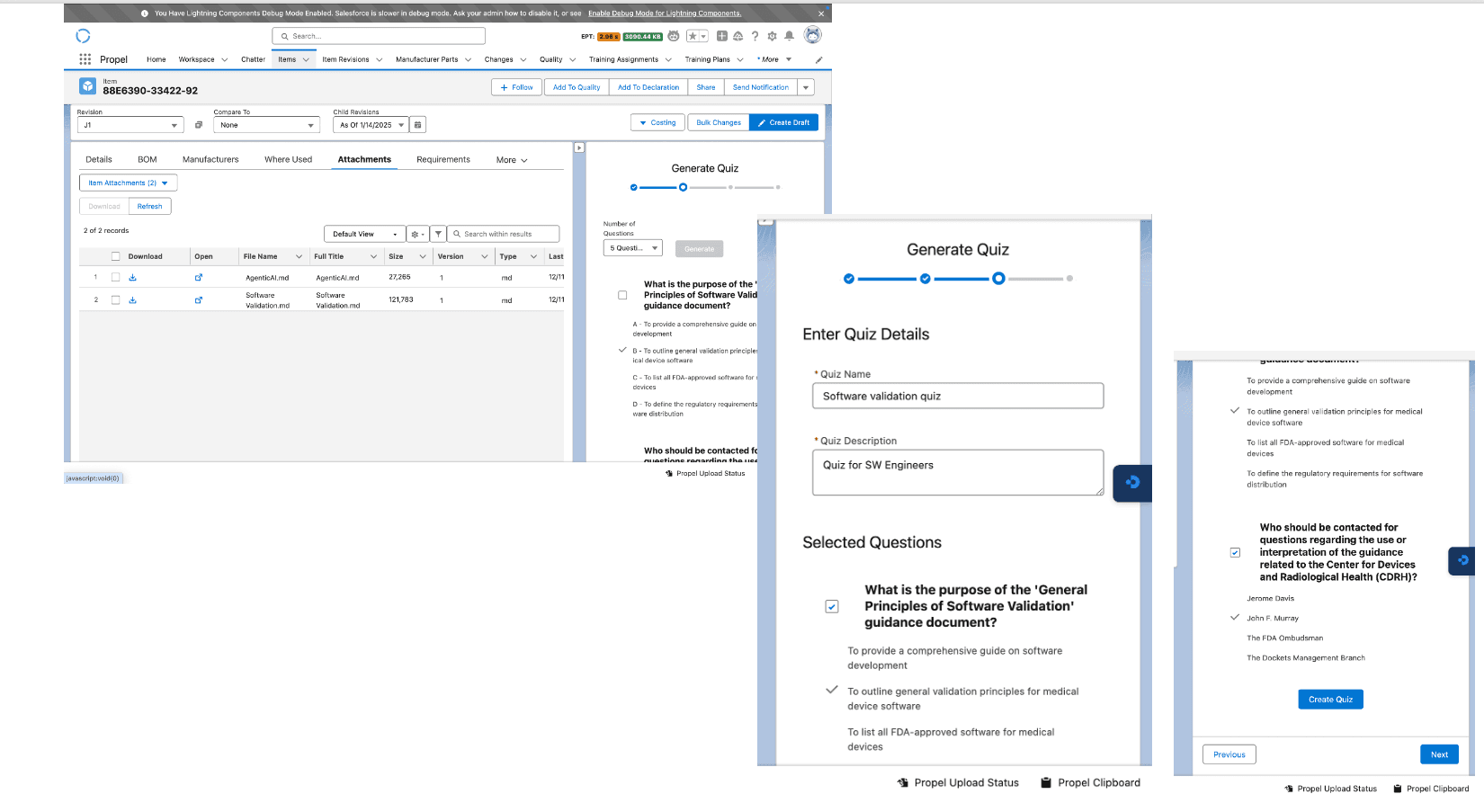This screenshot has height=812, width=1484.
Task: Click the Item record cube icon
Action: coord(87,86)
